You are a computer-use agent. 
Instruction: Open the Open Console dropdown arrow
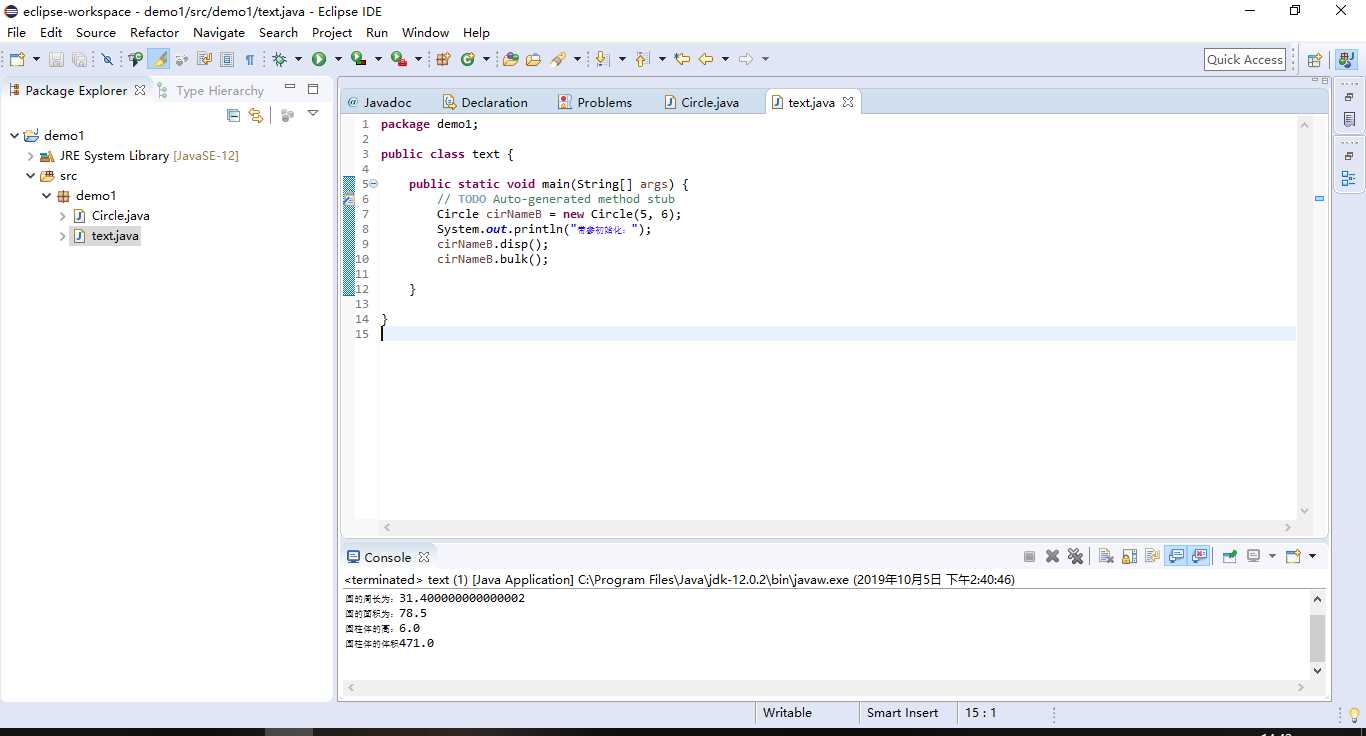[1312, 557]
